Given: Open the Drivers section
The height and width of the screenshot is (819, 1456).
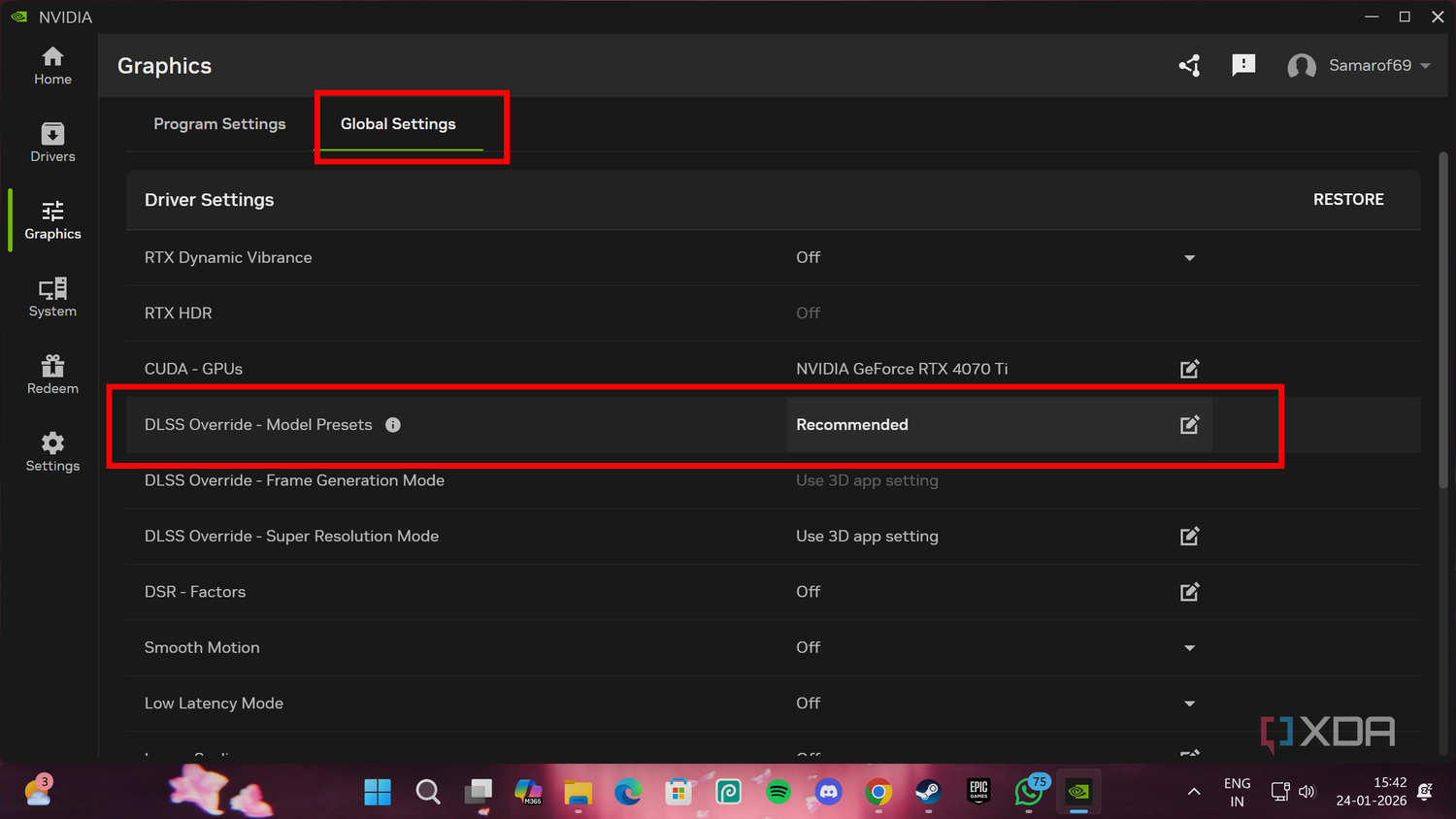Looking at the screenshot, I should click(52, 143).
